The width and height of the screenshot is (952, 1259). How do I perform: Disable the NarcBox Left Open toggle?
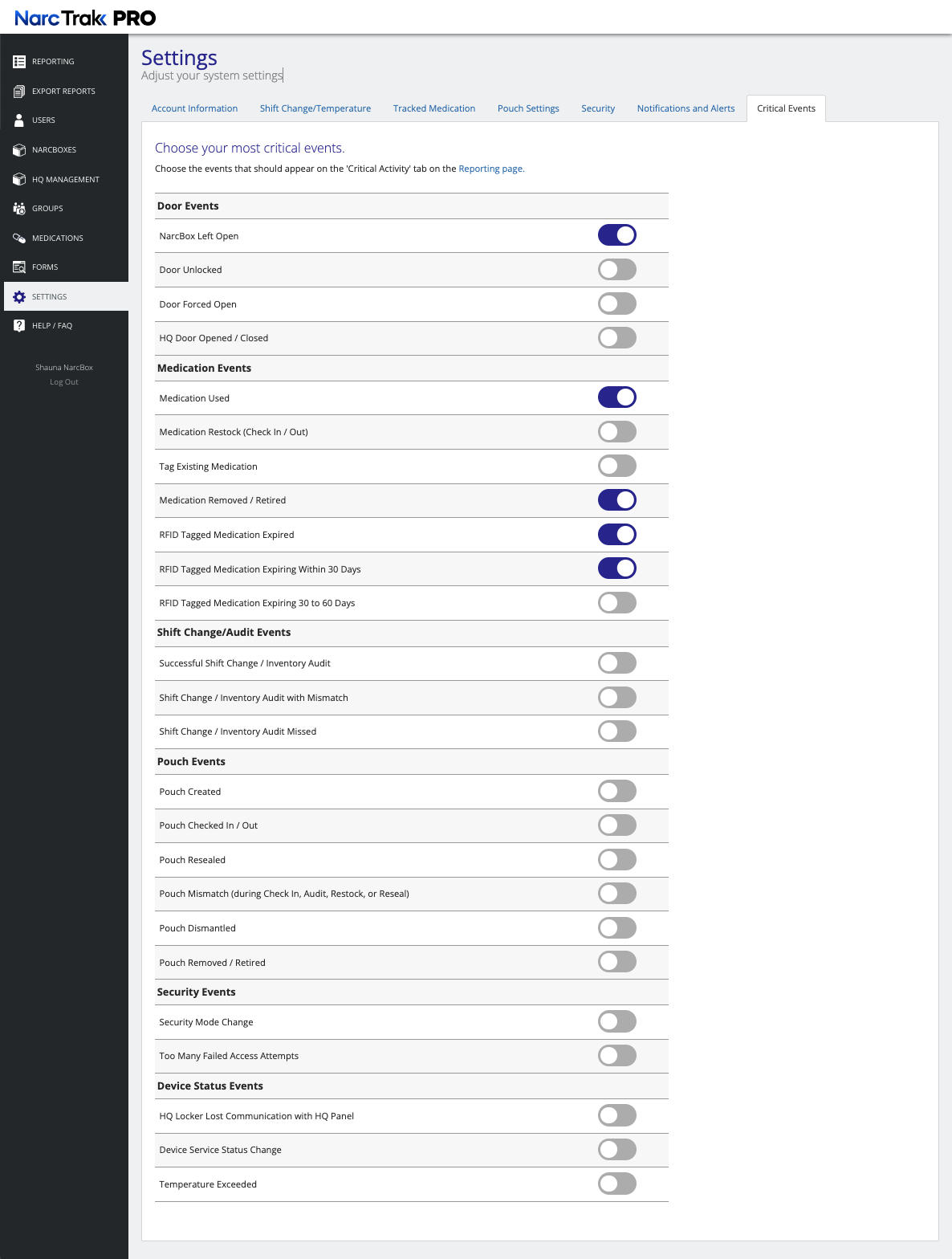(616, 235)
